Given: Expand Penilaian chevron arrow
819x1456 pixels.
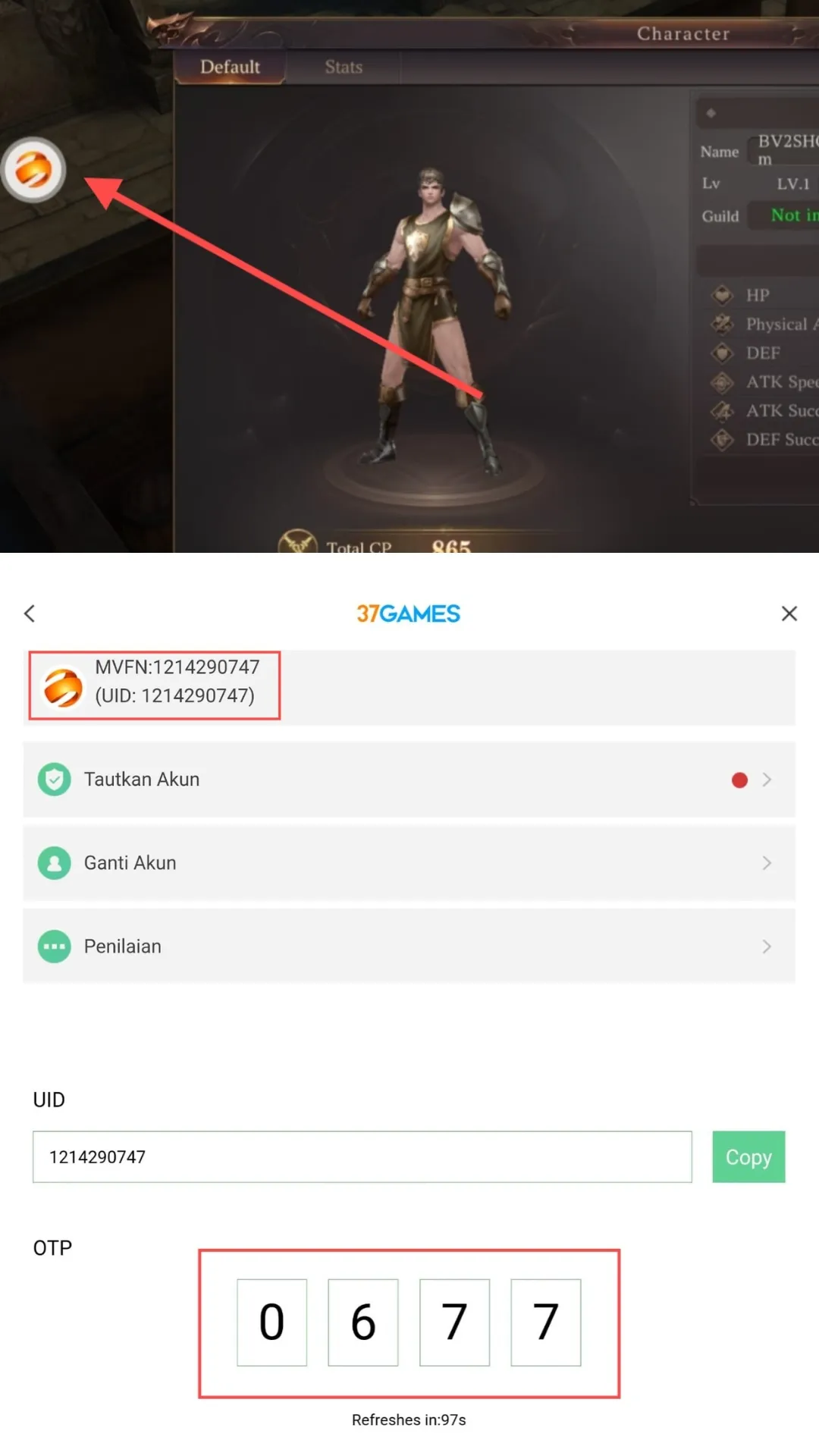Looking at the screenshot, I should [767, 946].
